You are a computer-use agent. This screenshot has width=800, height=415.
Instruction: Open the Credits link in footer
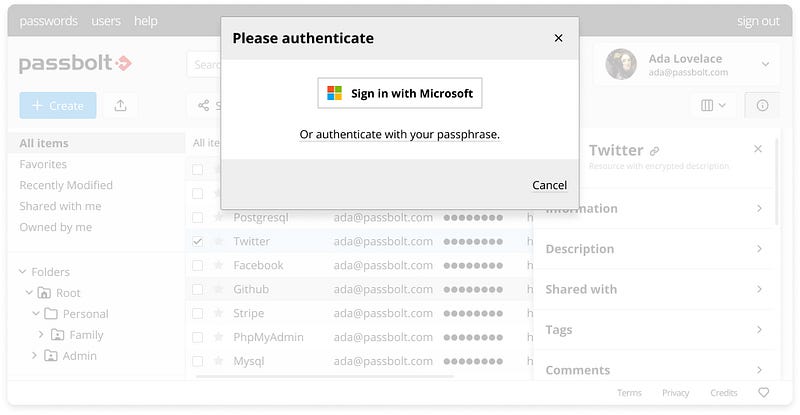(723, 393)
